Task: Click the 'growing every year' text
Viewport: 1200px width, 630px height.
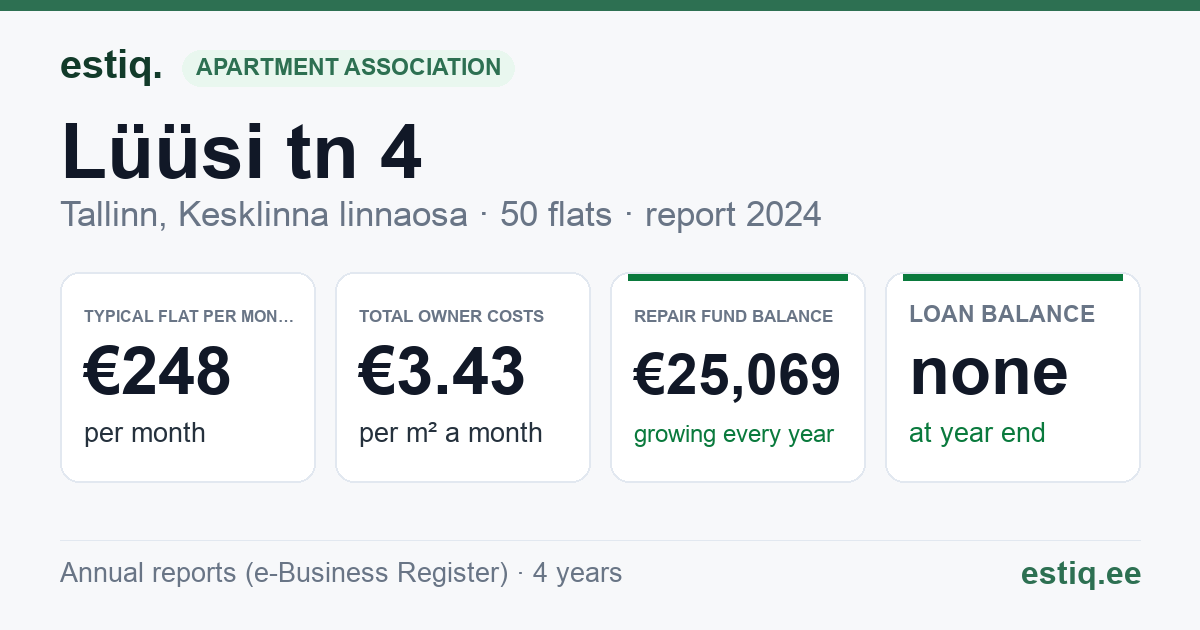Action: pyautogui.click(x=734, y=435)
